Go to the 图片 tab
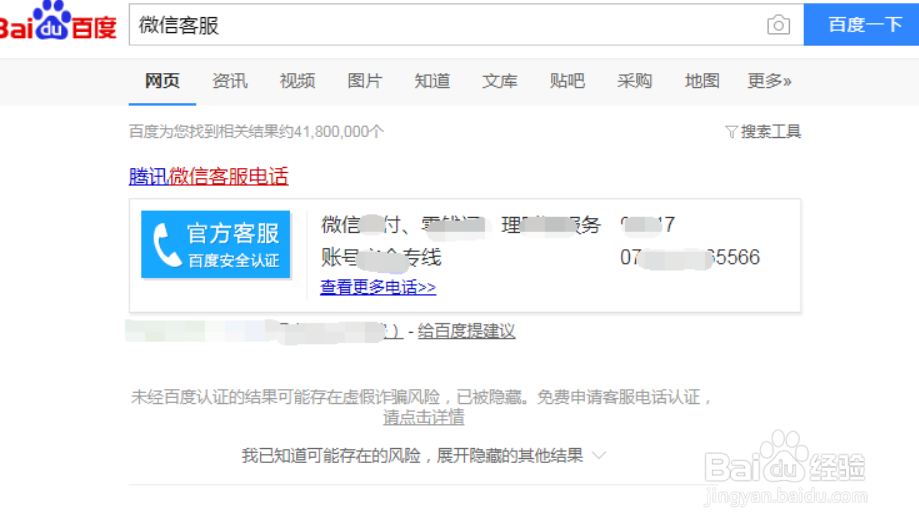This screenshot has width=919, height=528. point(365,81)
